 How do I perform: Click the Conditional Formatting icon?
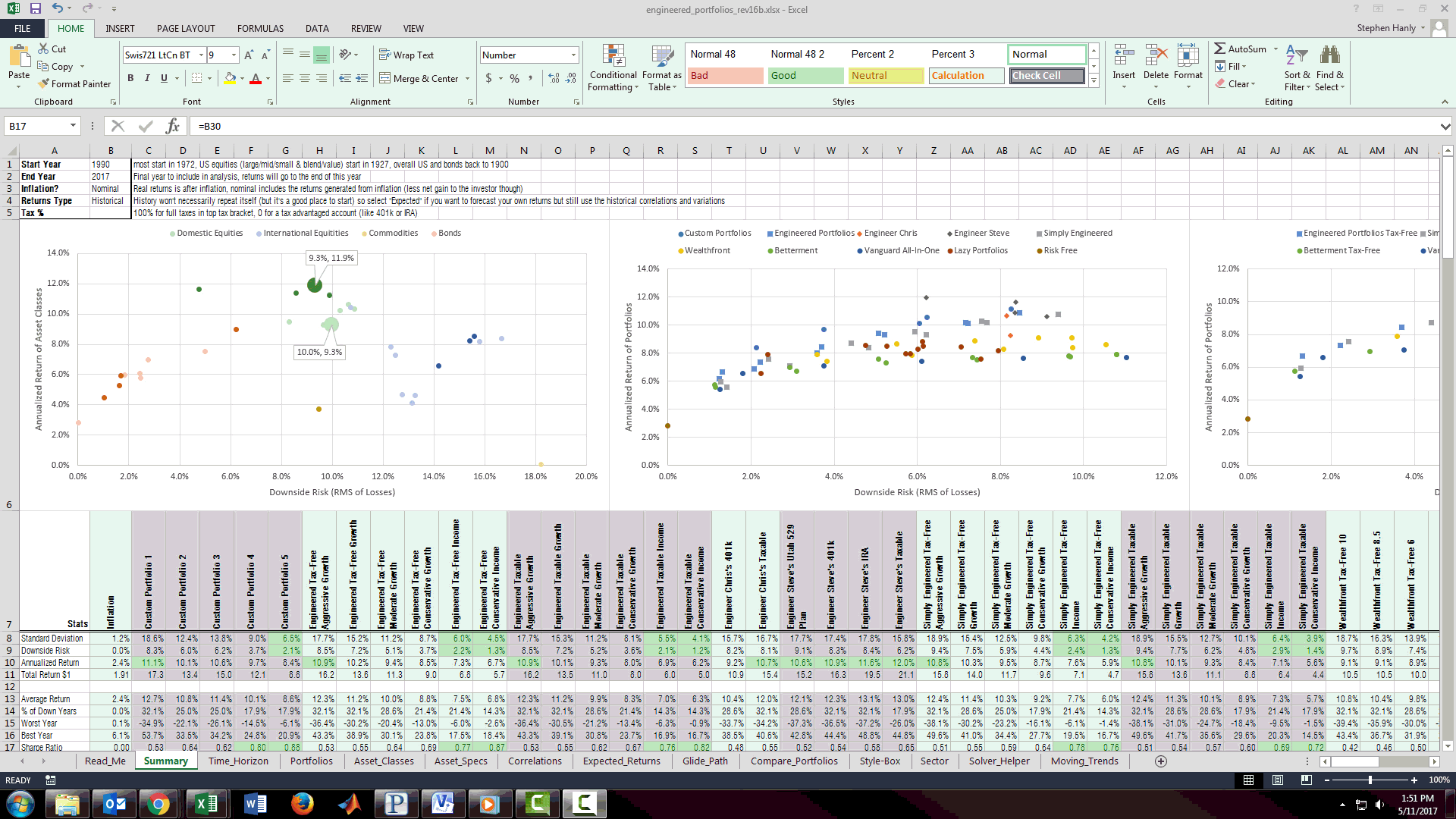pyautogui.click(x=613, y=55)
